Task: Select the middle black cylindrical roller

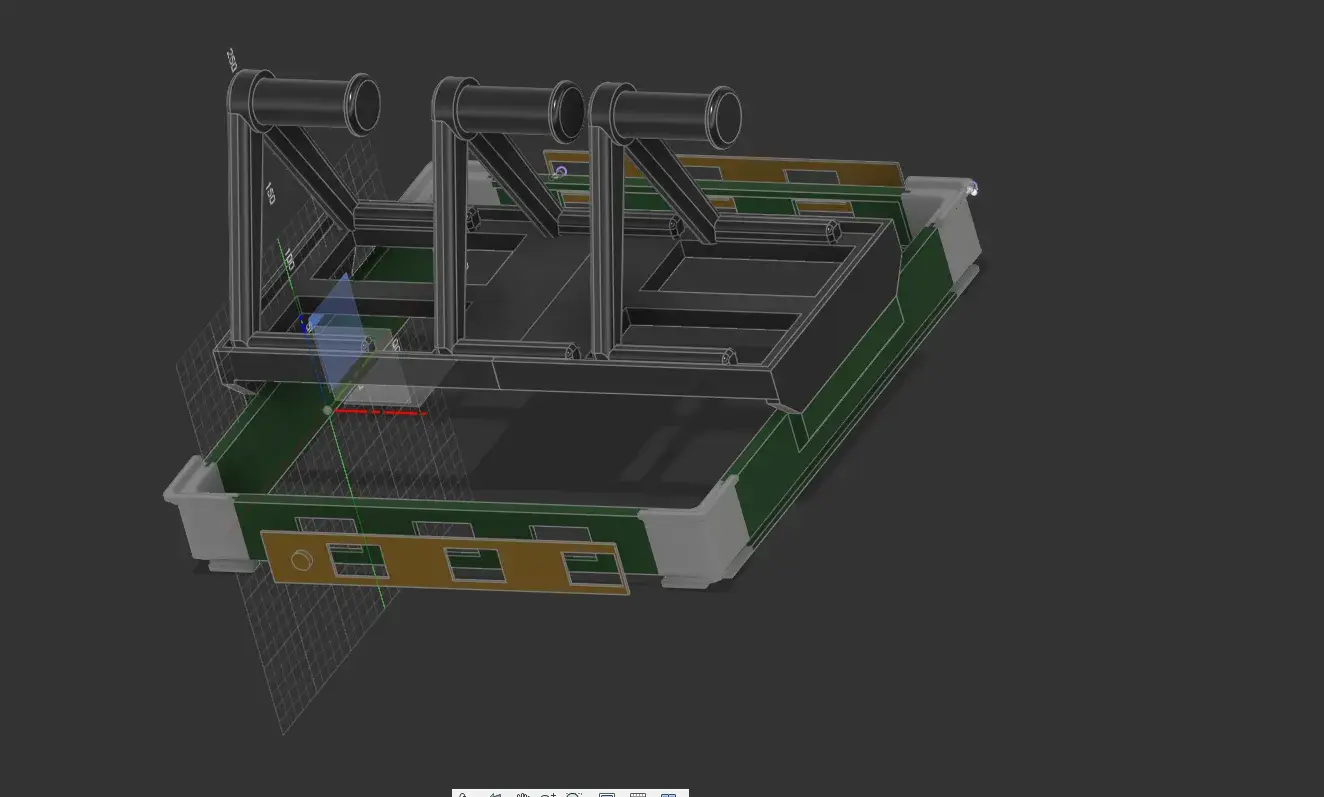Action: coord(517,106)
